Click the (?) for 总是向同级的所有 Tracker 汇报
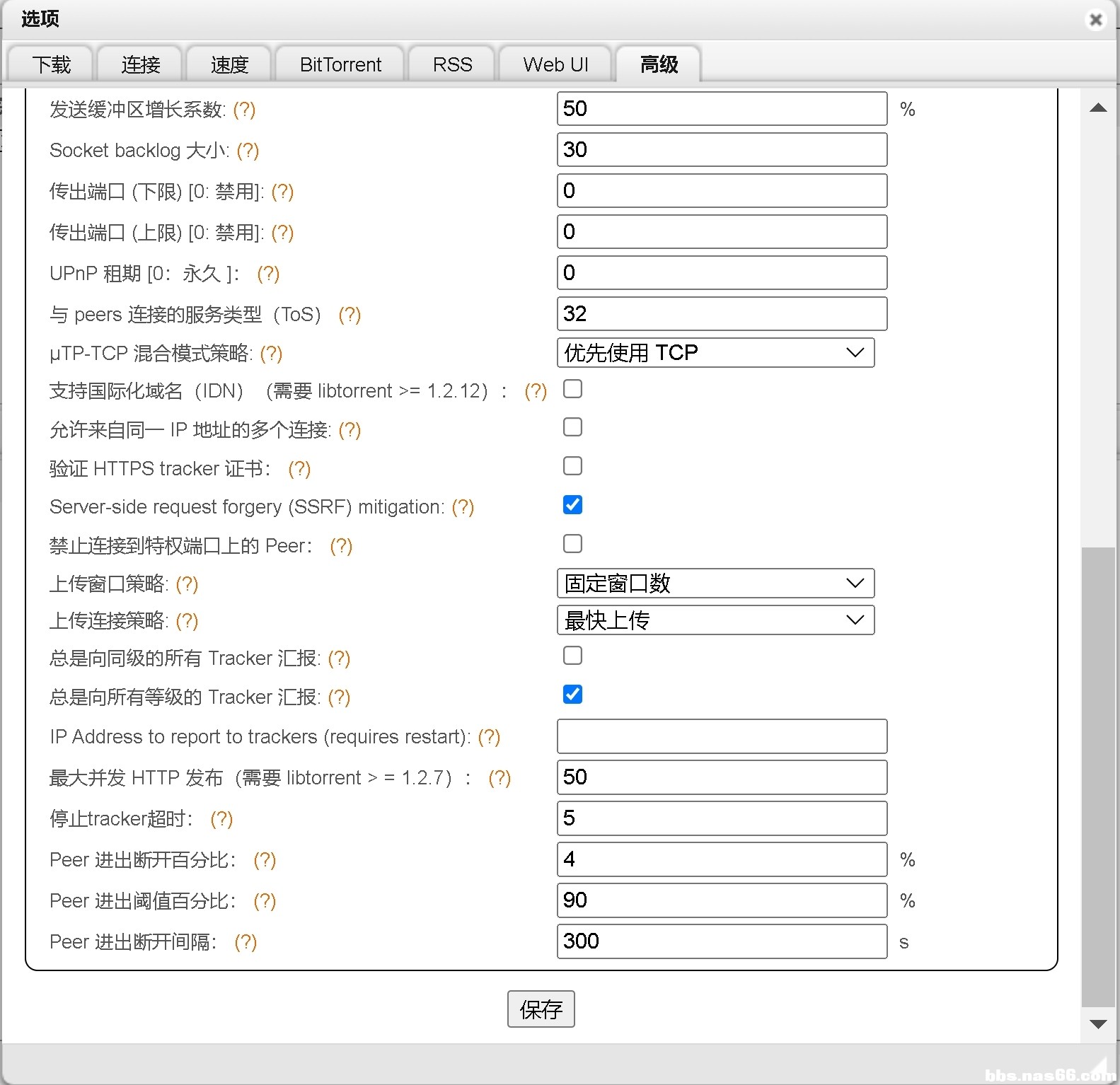Viewport: 1120px width, 1085px height. [x=339, y=658]
